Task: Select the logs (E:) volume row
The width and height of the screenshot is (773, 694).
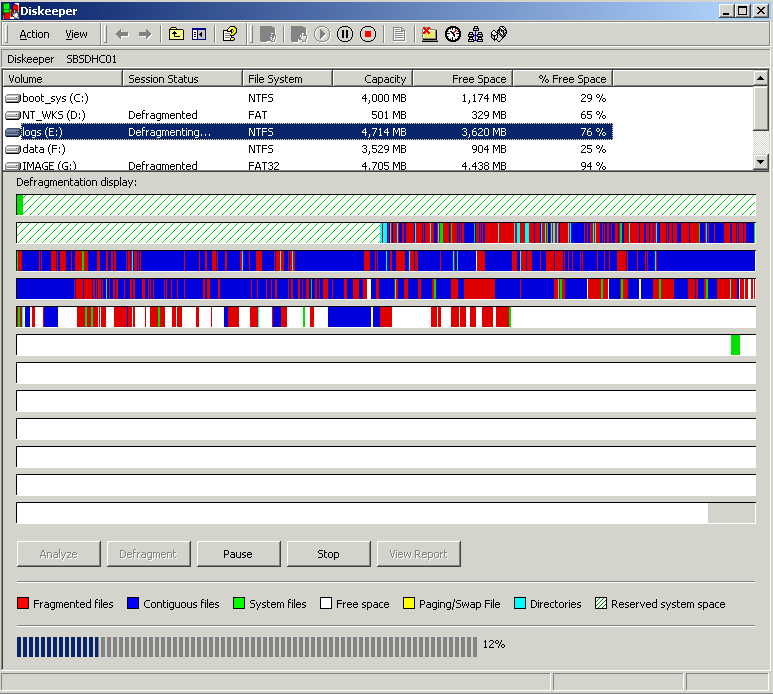Action: pos(308,132)
